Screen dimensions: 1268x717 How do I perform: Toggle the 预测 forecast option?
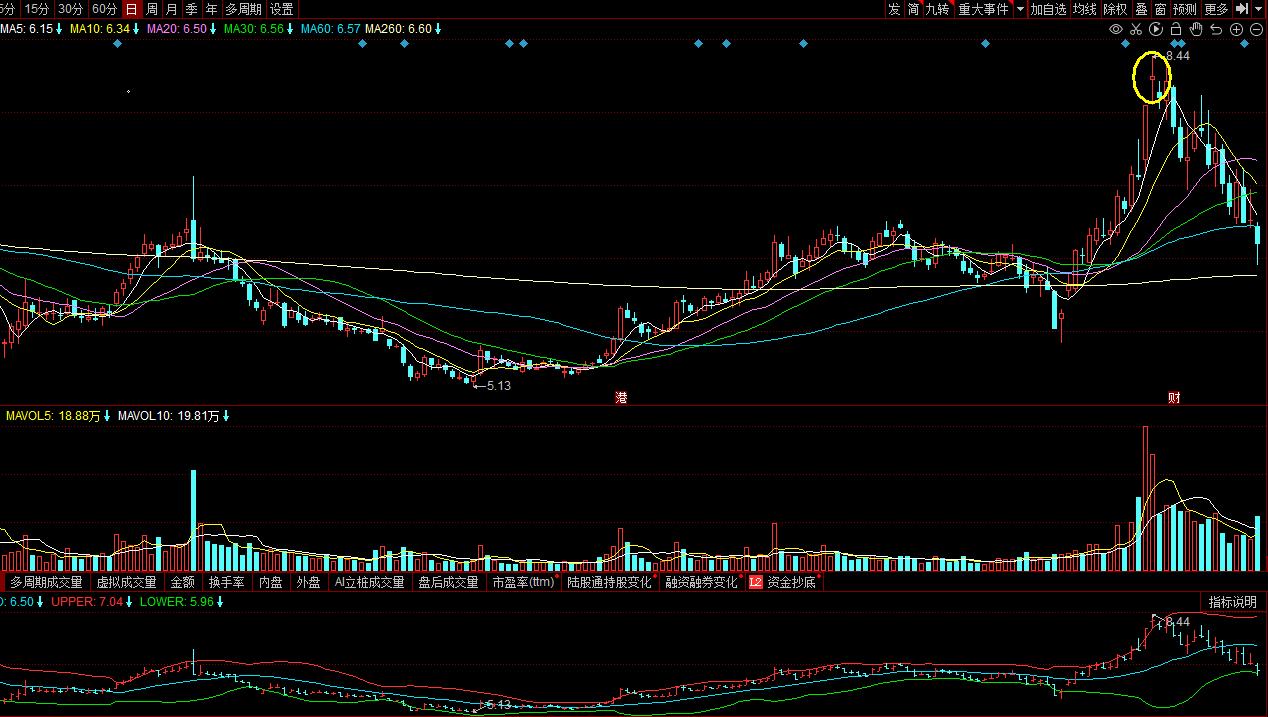click(1185, 9)
